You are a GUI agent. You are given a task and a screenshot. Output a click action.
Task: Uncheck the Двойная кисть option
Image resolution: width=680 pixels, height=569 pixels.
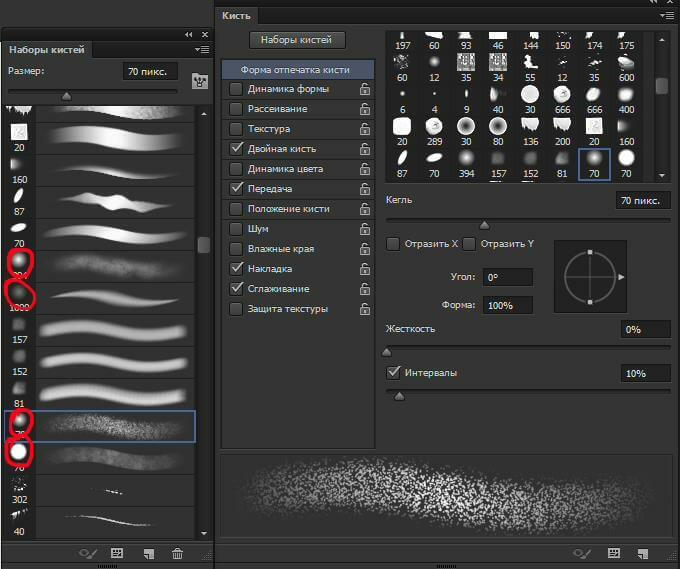click(x=236, y=149)
